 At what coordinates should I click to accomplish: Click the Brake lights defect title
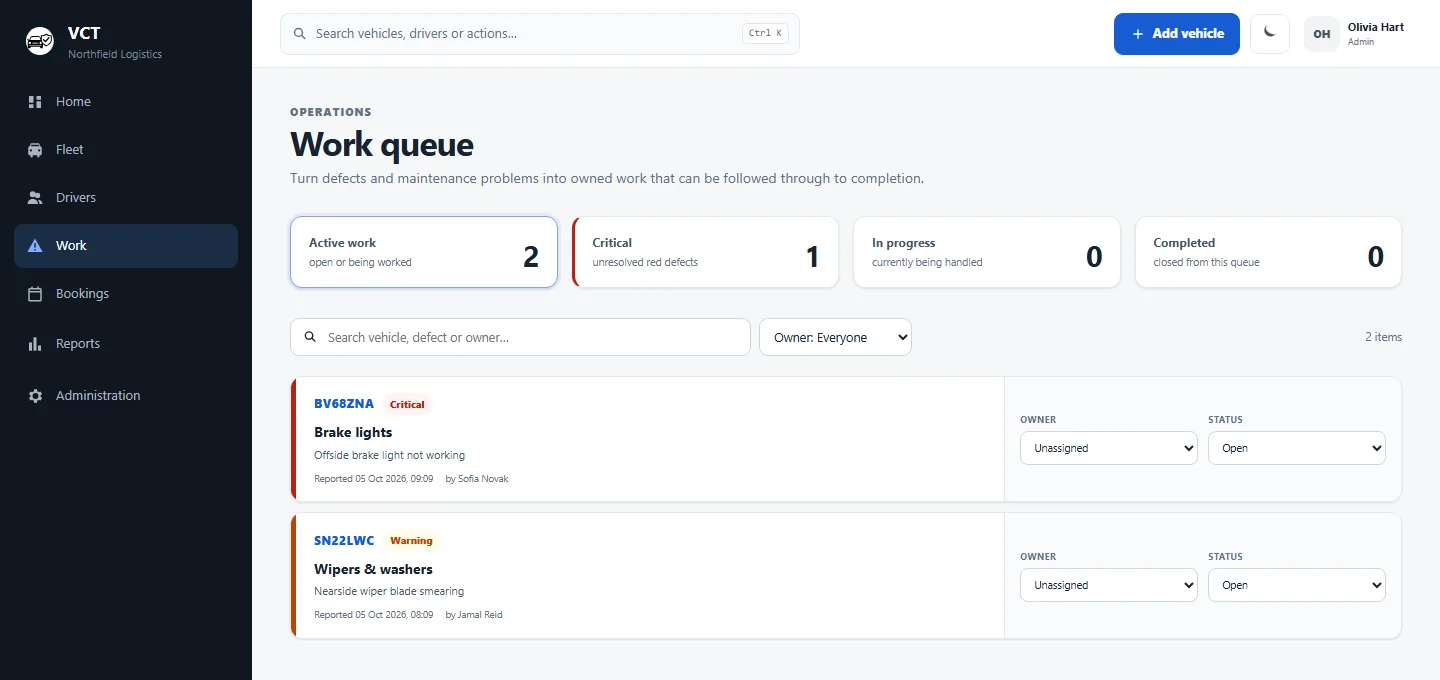point(353,433)
